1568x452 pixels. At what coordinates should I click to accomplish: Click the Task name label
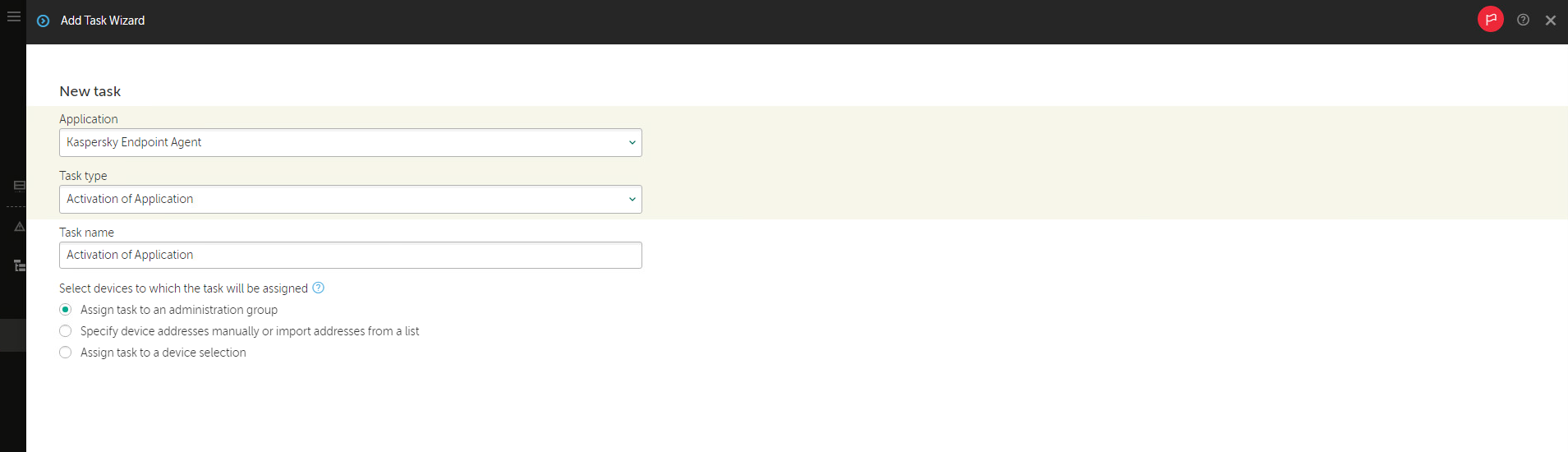click(x=86, y=233)
